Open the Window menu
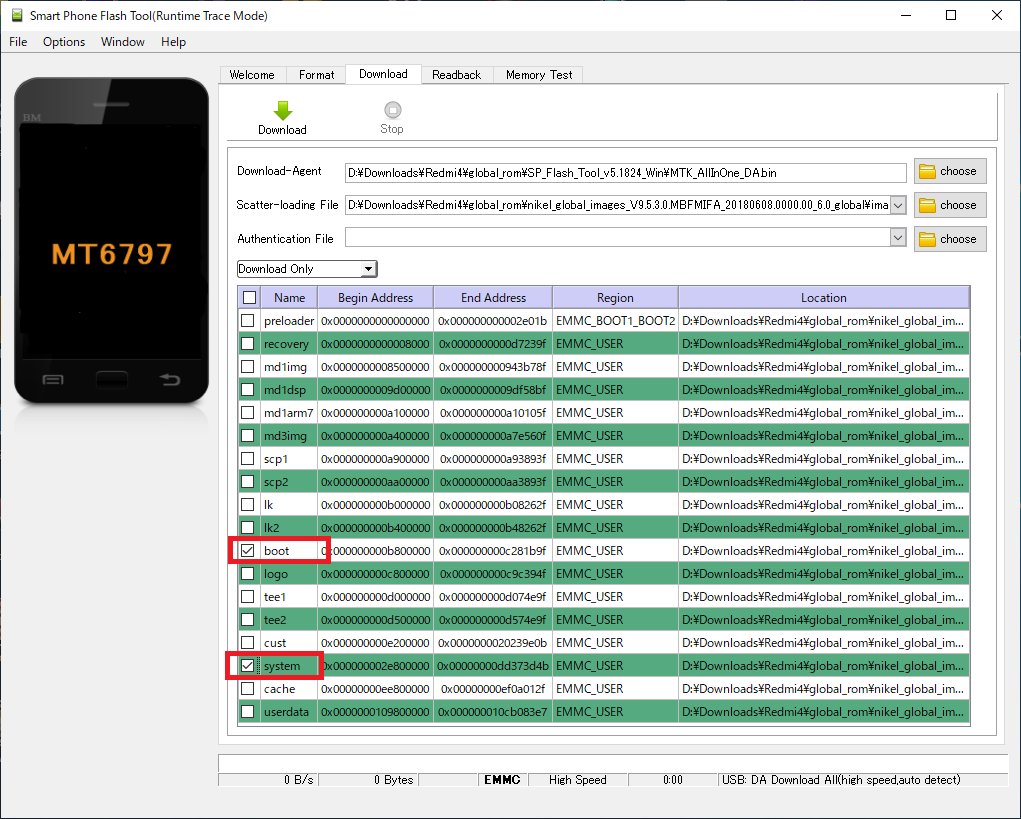This screenshot has height=819, width=1021. [122, 42]
